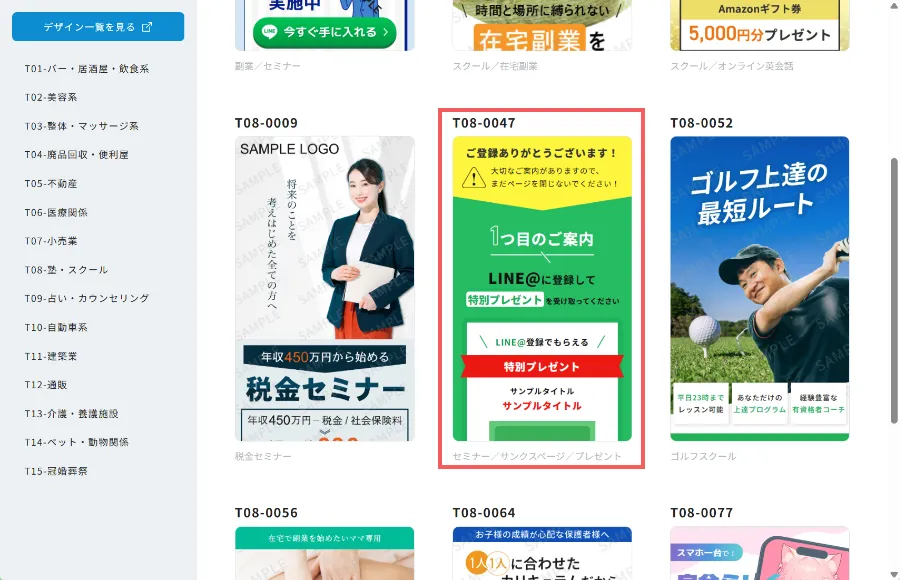Open the T08-0077 smartphone template thumbnail

click(x=759, y=553)
